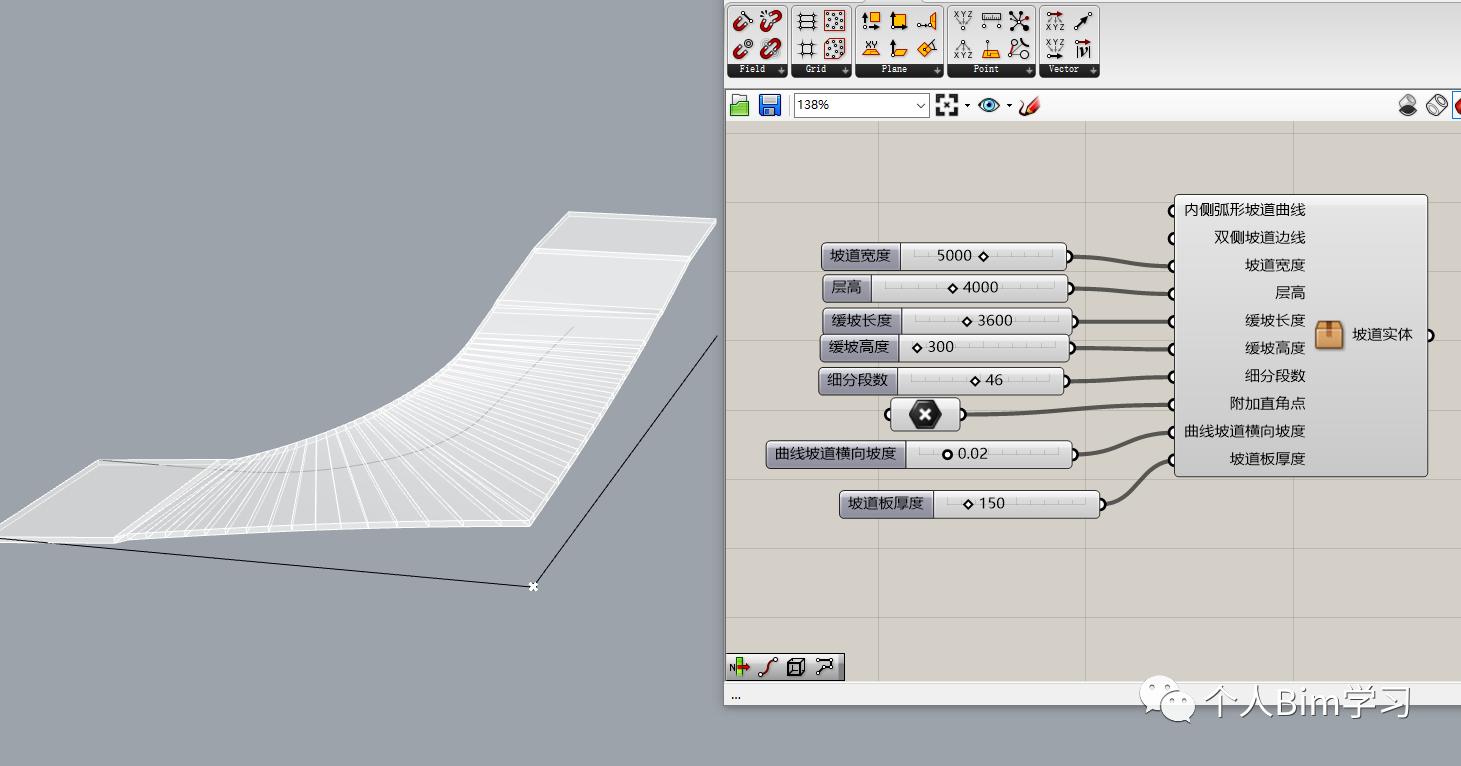This screenshot has width=1461, height=766.
Task: Save document with blue floppy icon
Action: click(769, 105)
